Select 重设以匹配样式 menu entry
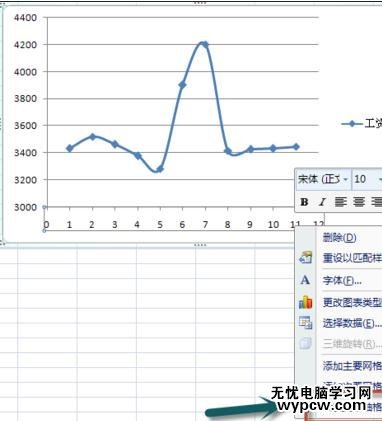Screen dimensions: 382x421 pos(352,258)
